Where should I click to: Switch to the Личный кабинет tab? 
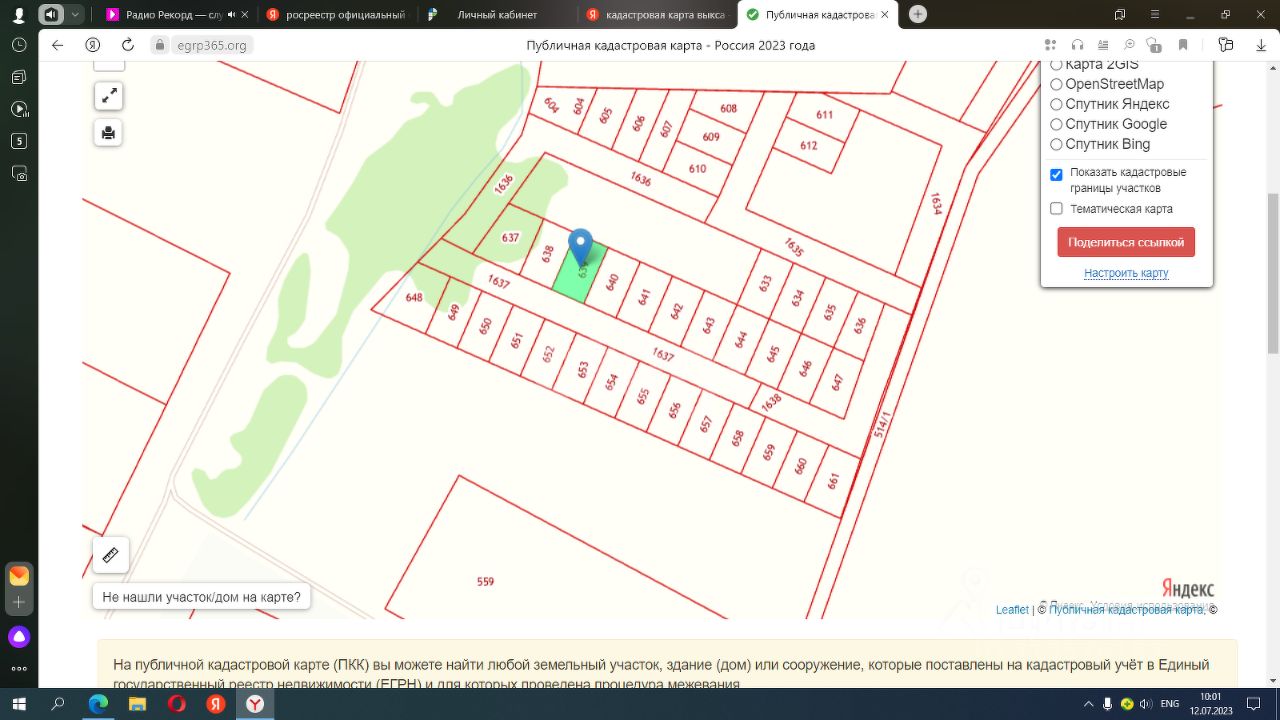point(496,15)
